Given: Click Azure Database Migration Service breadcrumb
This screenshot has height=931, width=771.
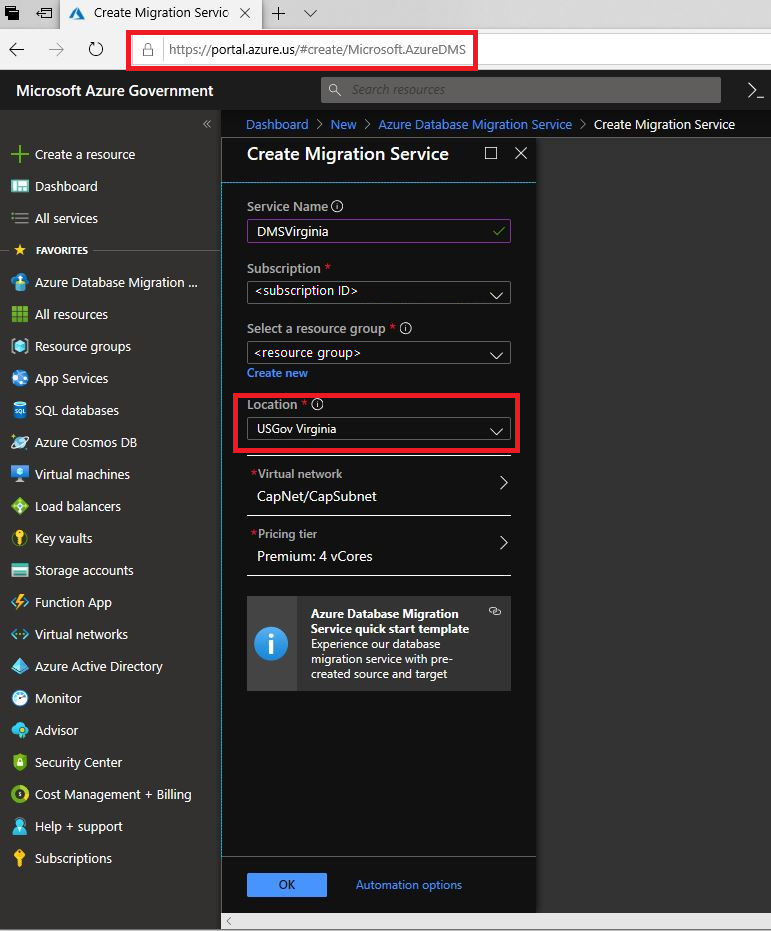Looking at the screenshot, I should tap(475, 125).
